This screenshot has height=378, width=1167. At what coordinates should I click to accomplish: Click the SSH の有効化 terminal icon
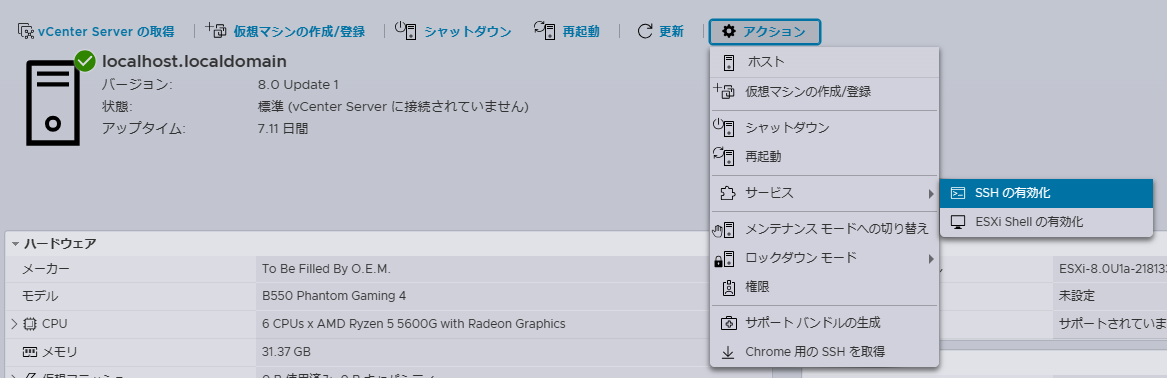(x=959, y=193)
